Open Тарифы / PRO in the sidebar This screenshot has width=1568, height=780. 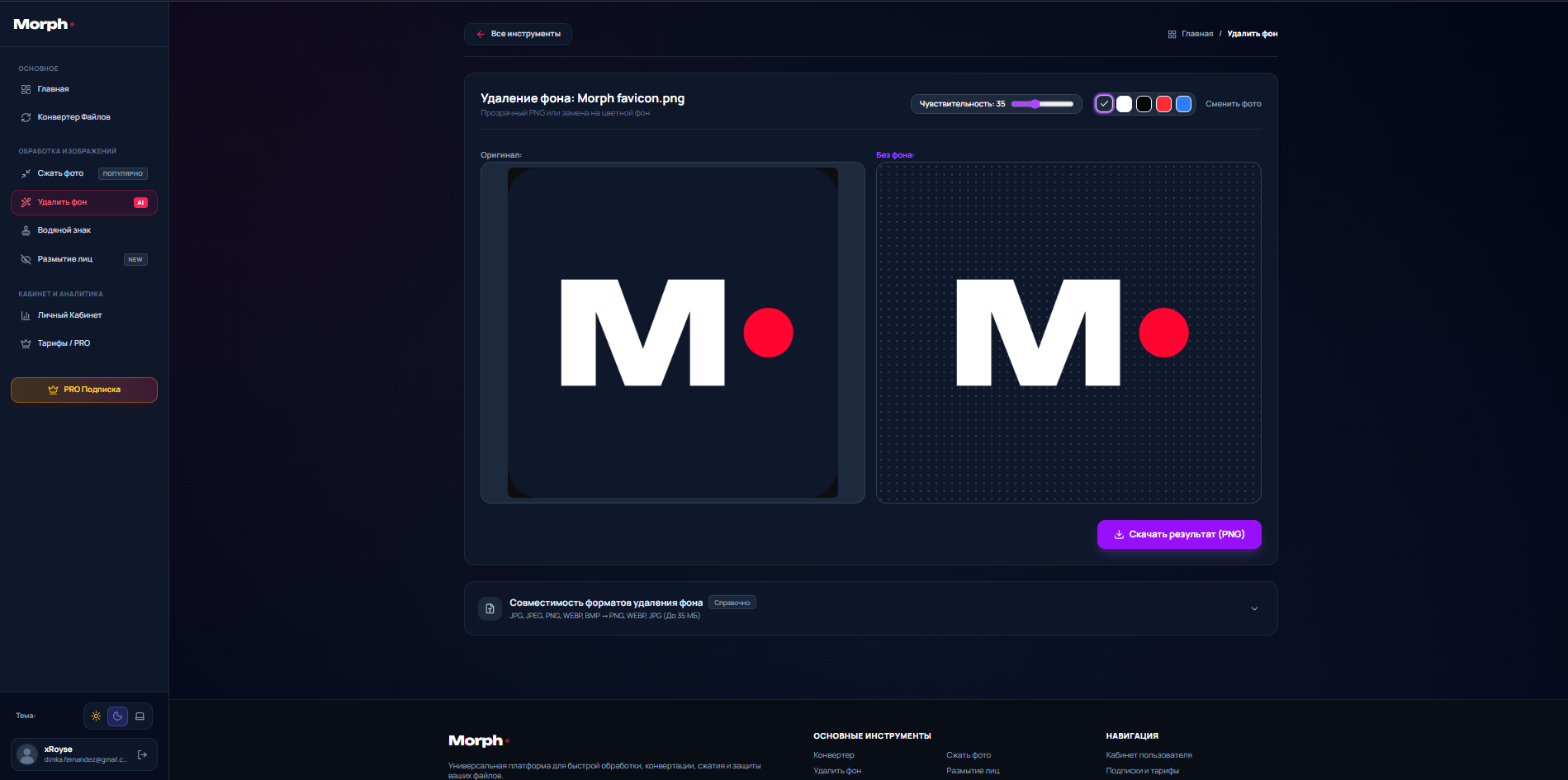(84, 343)
